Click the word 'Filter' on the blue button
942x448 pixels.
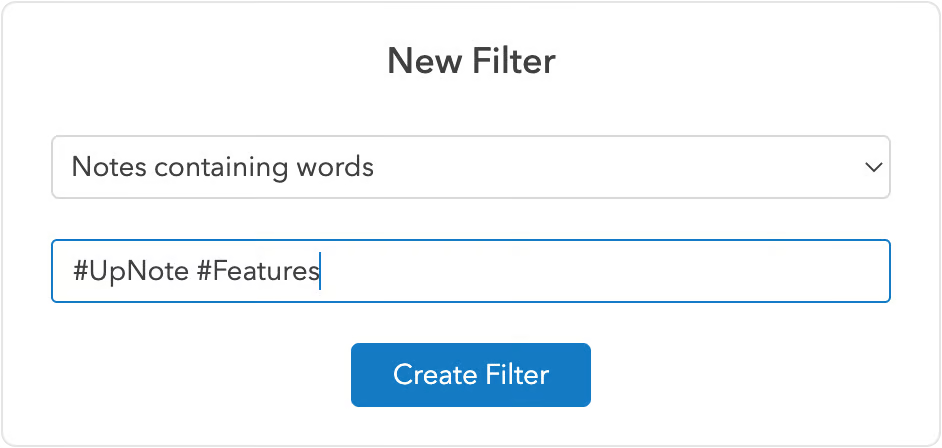(x=517, y=375)
